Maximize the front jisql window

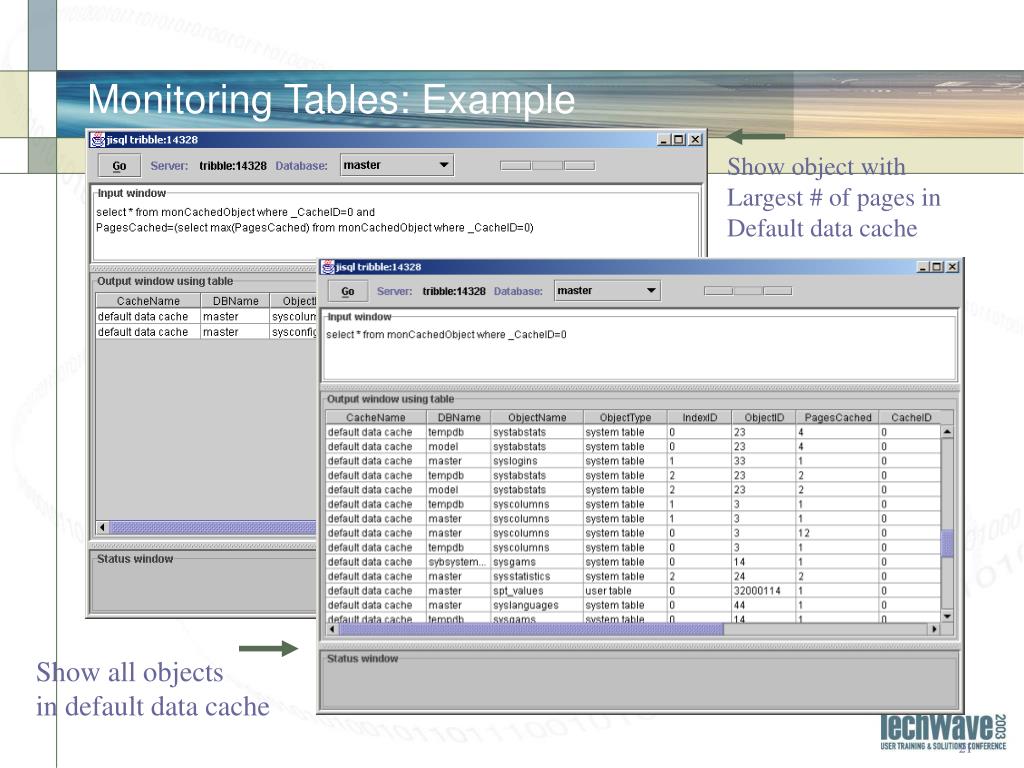[937, 267]
